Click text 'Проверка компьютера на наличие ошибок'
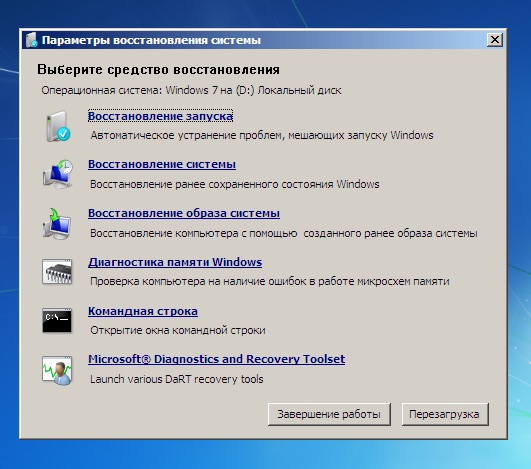This screenshot has height=469, width=531. [x=198, y=281]
